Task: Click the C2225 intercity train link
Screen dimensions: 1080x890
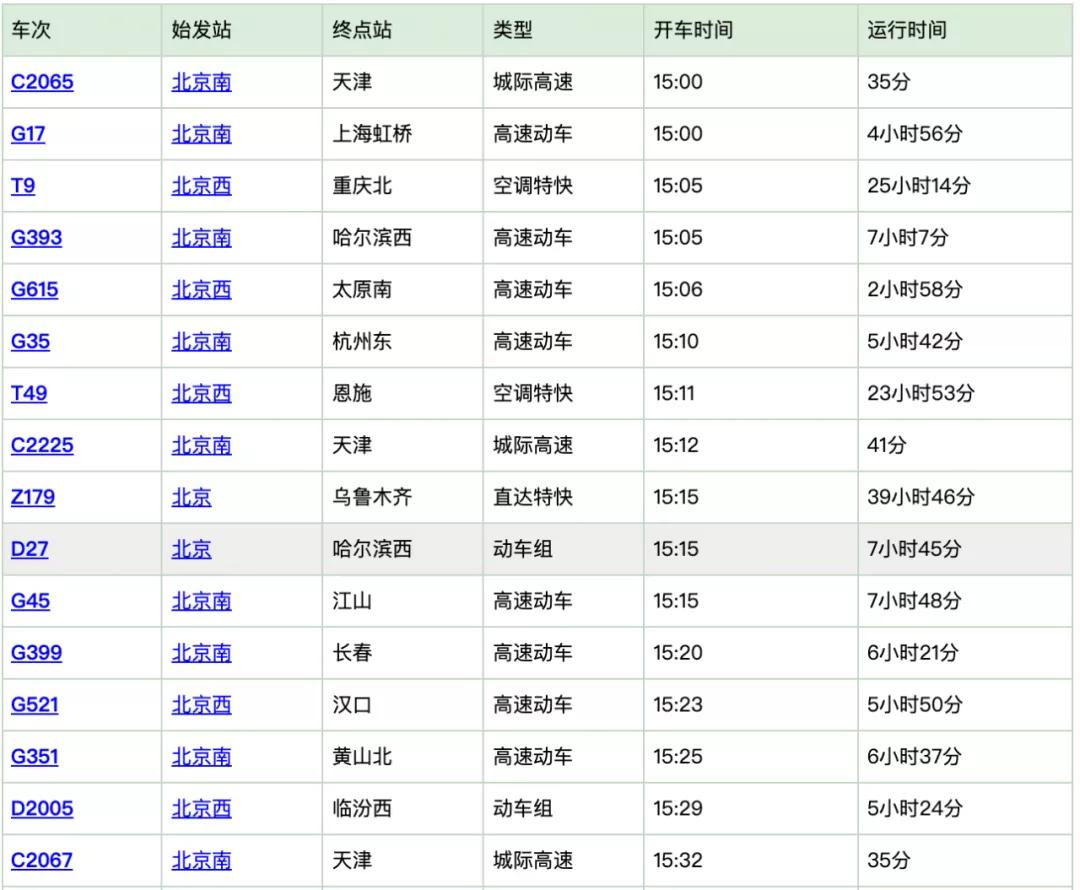Action: (x=42, y=445)
